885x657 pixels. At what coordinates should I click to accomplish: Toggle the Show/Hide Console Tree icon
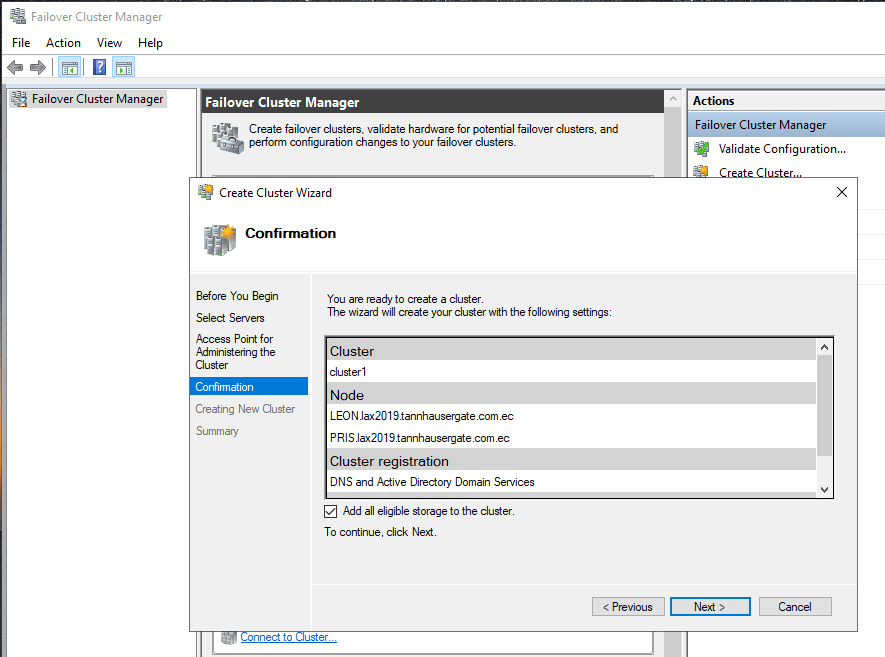69,68
